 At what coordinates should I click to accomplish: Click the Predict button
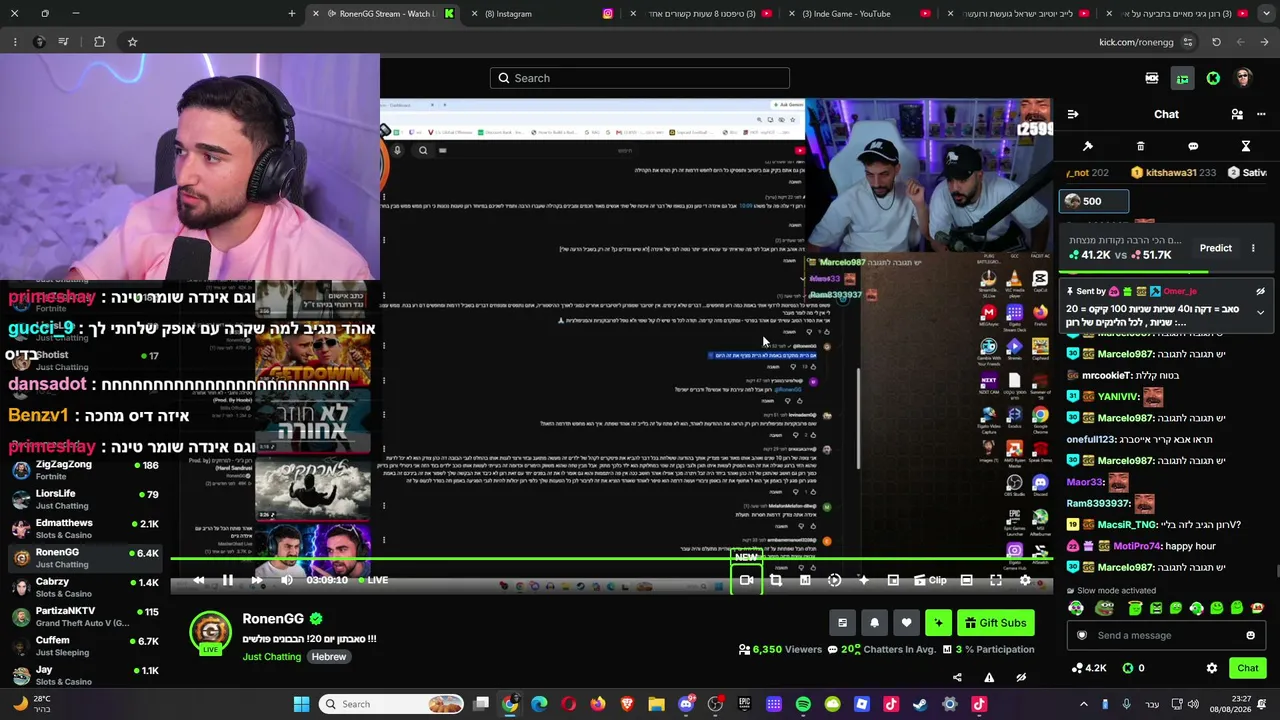click(1216, 248)
